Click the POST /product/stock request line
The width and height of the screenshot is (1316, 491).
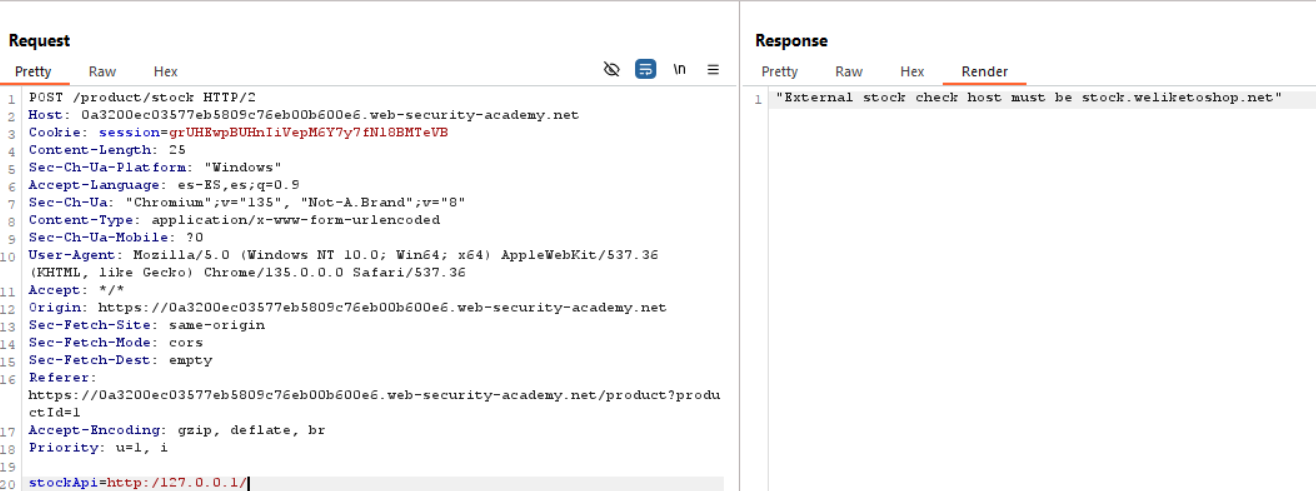pyautogui.click(x=142, y=97)
